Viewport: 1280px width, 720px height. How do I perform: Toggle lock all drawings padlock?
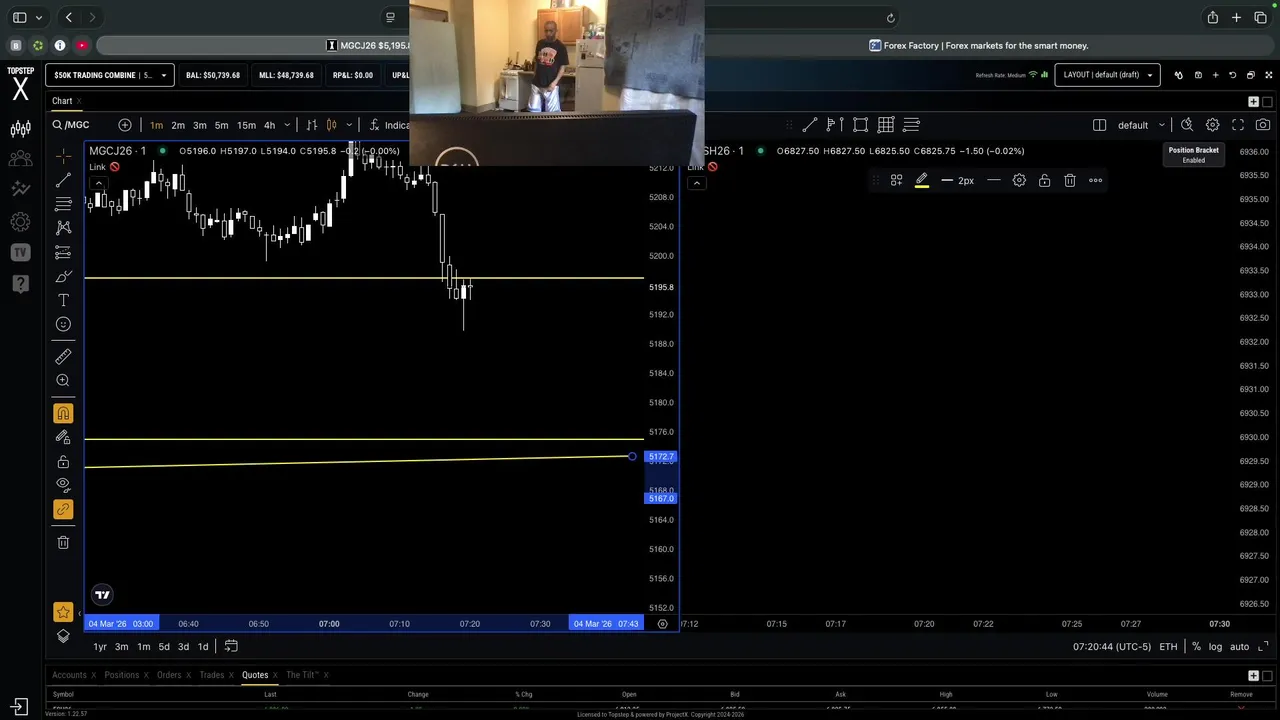pyautogui.click(x=63, y=462)
